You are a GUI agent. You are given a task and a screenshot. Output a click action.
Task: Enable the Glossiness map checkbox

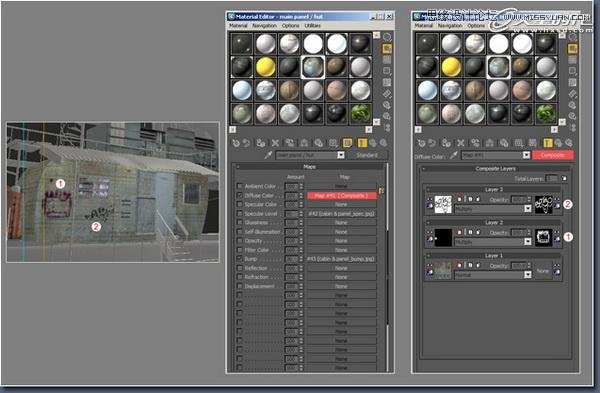click(240, 222)
